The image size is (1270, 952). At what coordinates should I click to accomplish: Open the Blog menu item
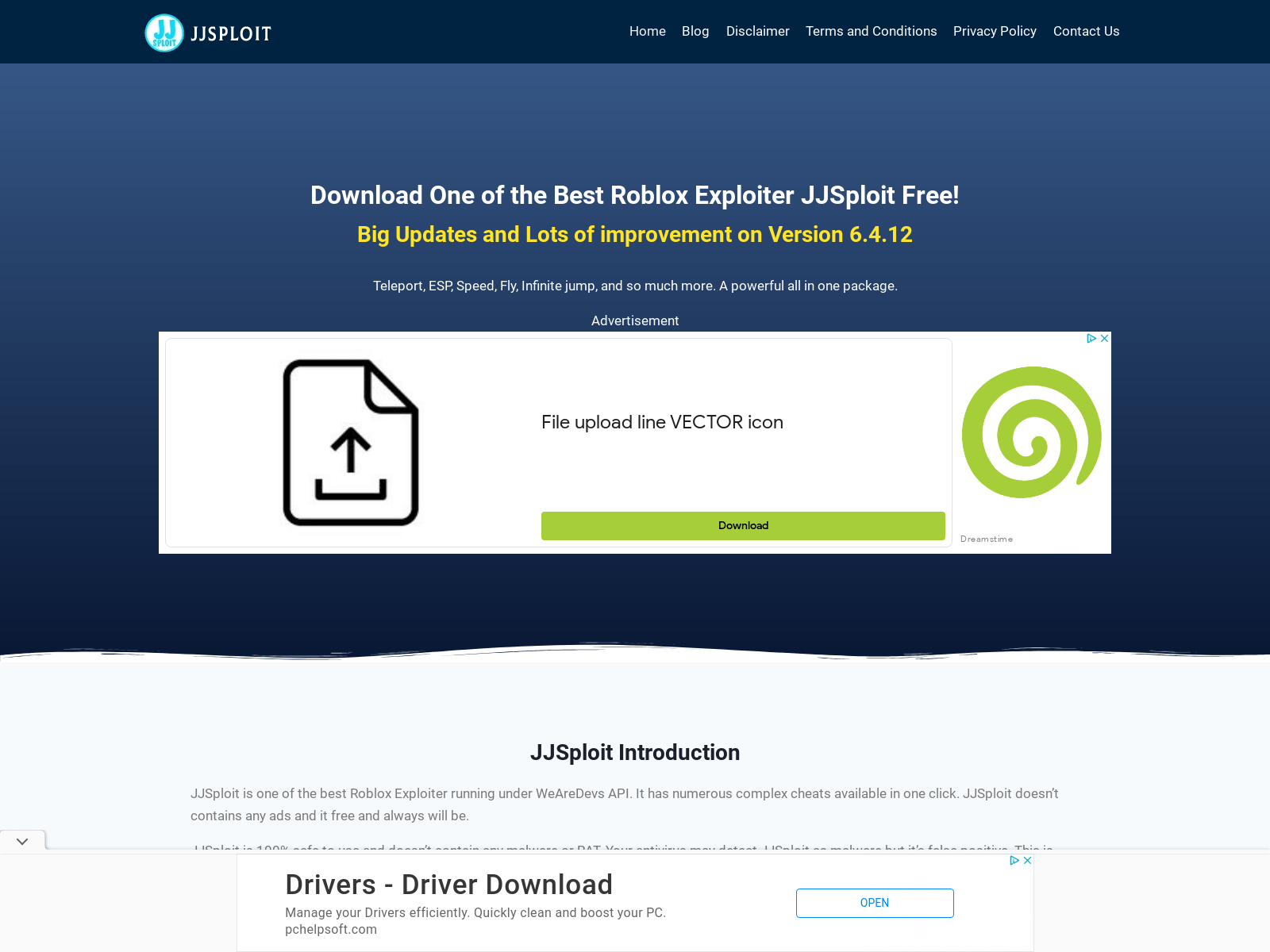pos(695,31)
